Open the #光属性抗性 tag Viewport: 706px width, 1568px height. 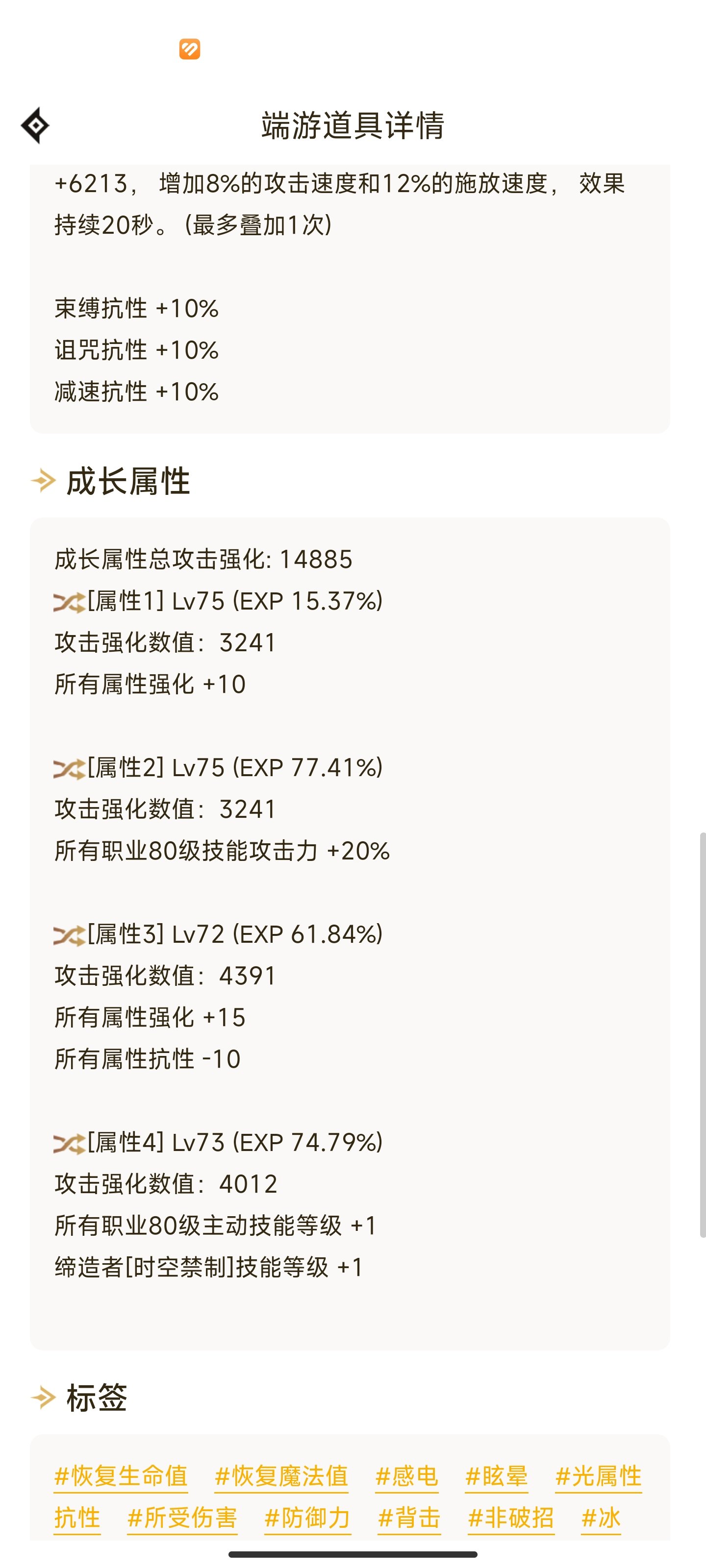click(598, 1477)
